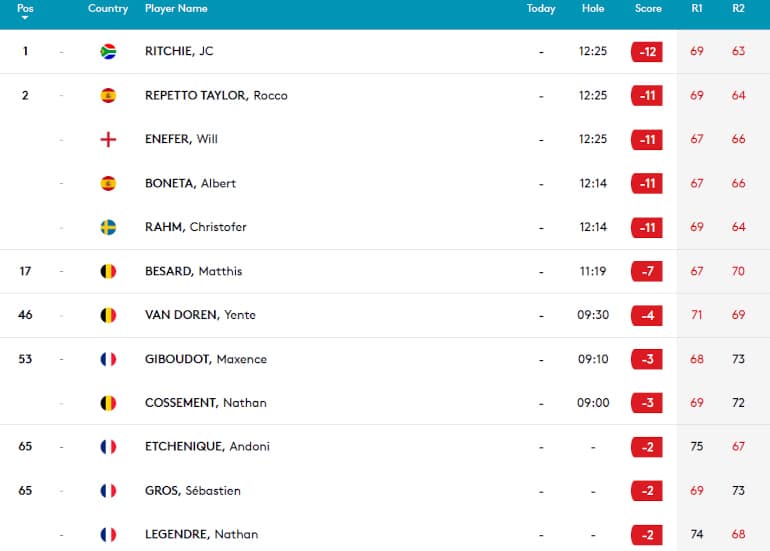This screenshot has width=770, height=551.
Task: Click Sweden flag next to RAHM, Christofer
Action: point(108,227)
